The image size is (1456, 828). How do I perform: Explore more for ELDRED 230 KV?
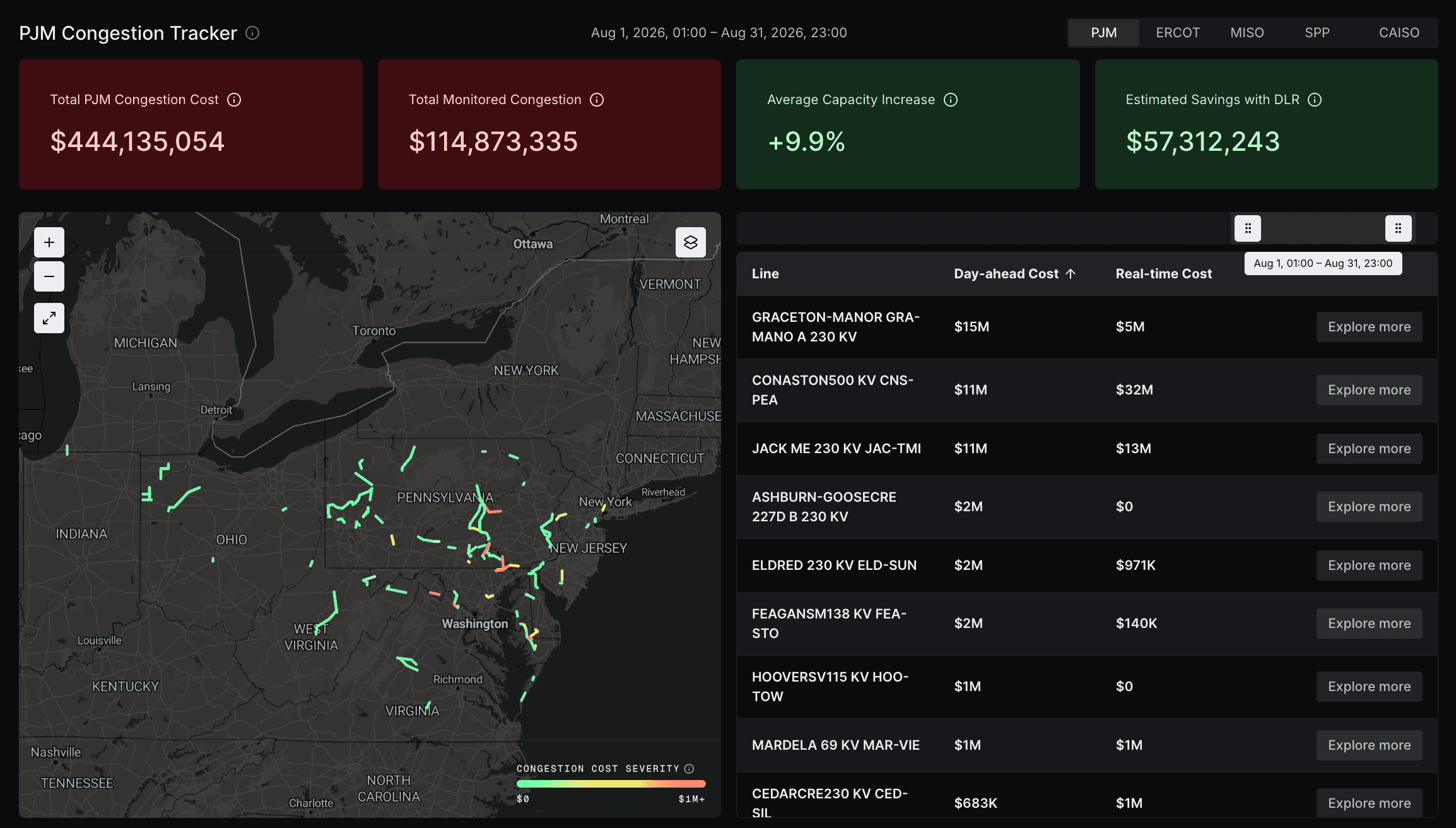[x=1369, y=565]
